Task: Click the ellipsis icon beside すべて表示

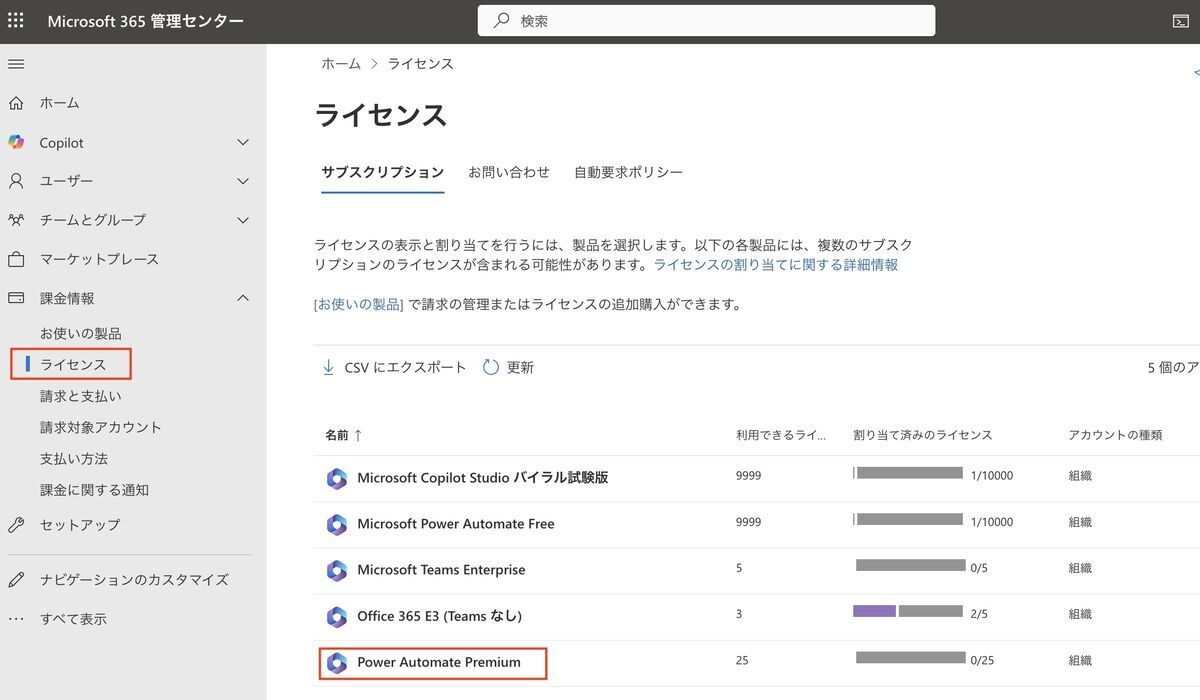Action: (x=16, y=619)
